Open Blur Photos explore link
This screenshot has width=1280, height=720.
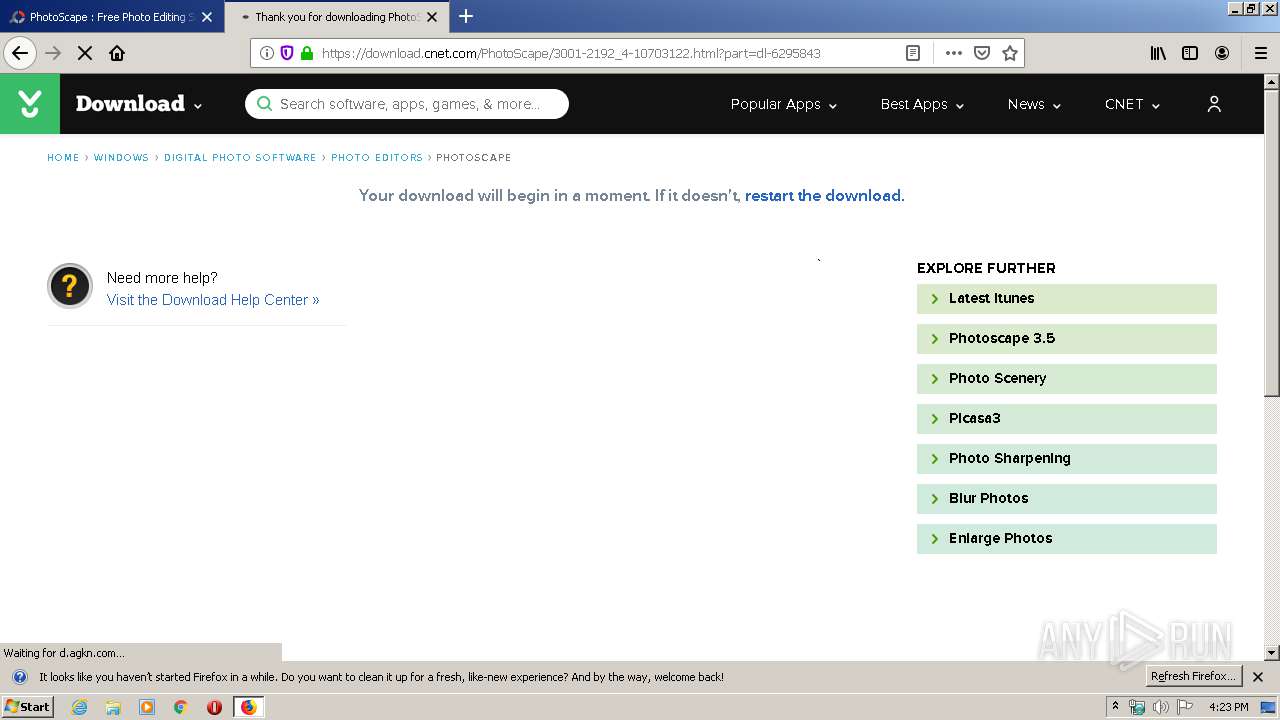1067,499
